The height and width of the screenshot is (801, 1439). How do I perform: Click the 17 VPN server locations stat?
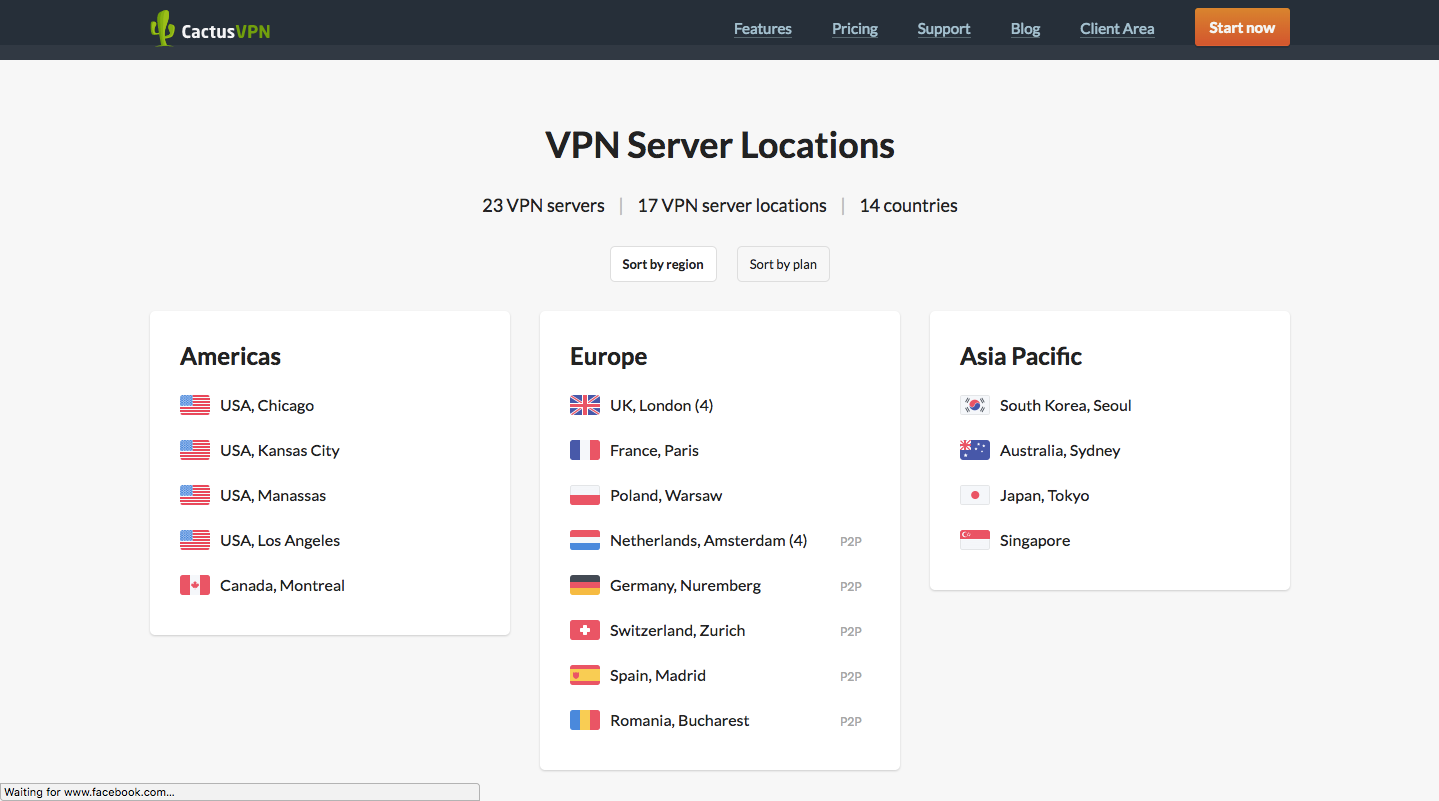click(x=732, y=205)
